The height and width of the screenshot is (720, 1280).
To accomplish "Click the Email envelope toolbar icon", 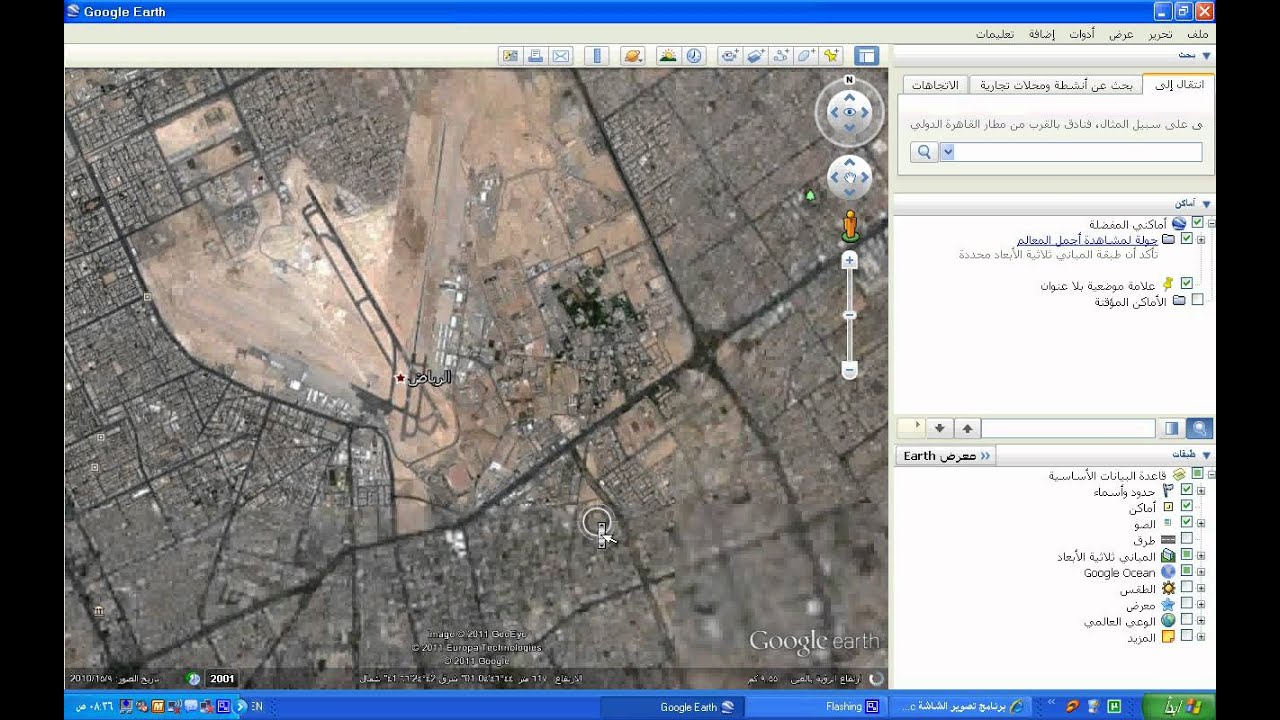I will point(561,56).
